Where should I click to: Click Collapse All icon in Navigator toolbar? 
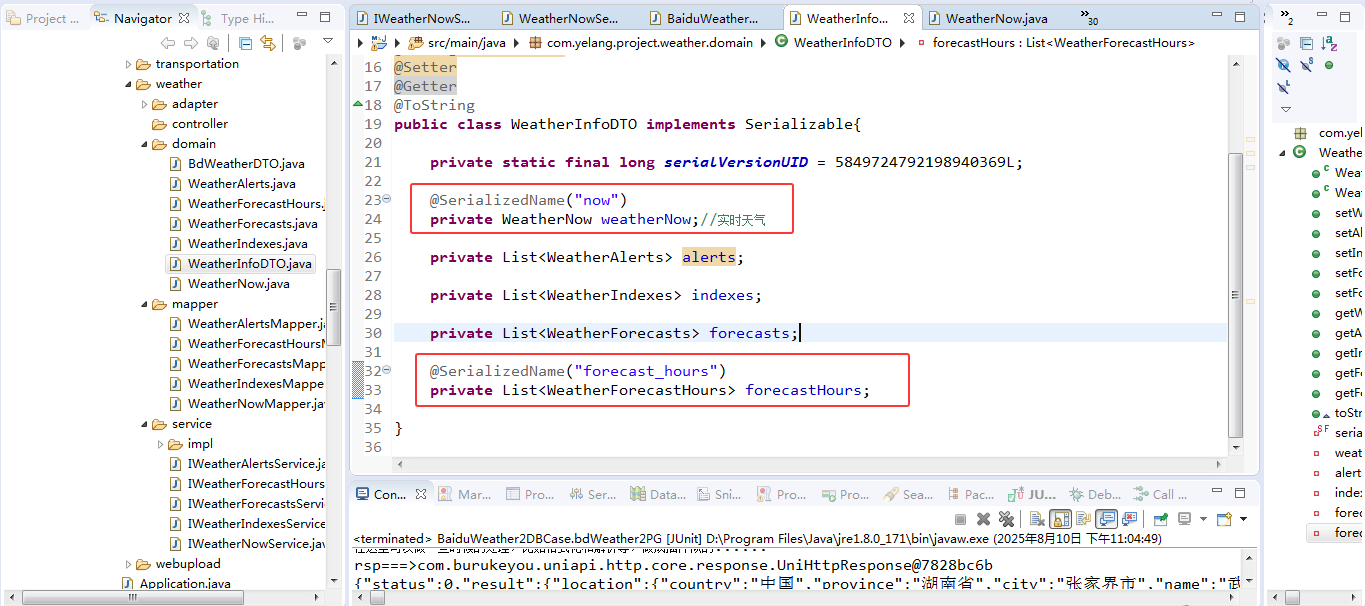[246, 43]
